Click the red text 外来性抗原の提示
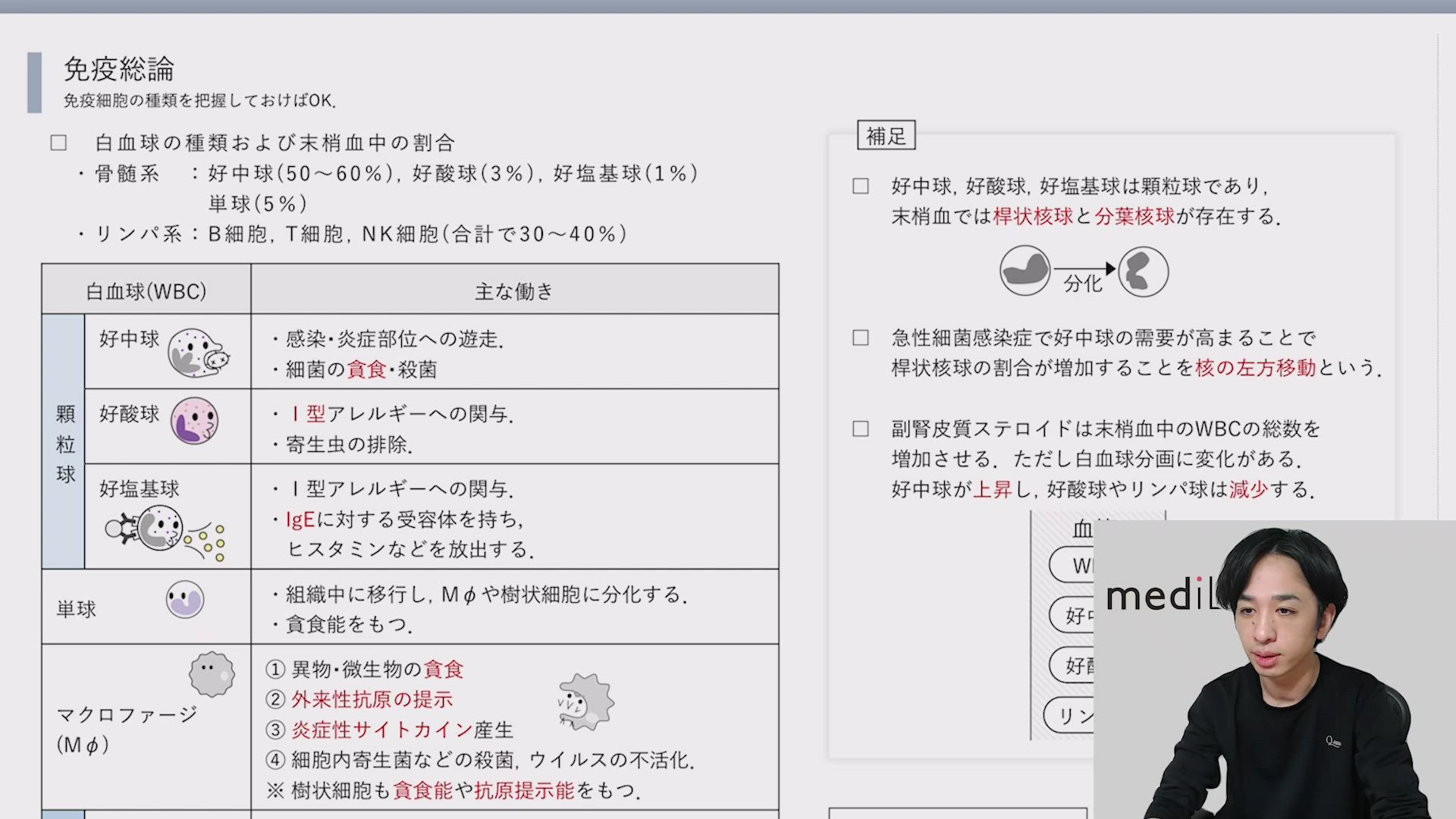 click(372, 699)
